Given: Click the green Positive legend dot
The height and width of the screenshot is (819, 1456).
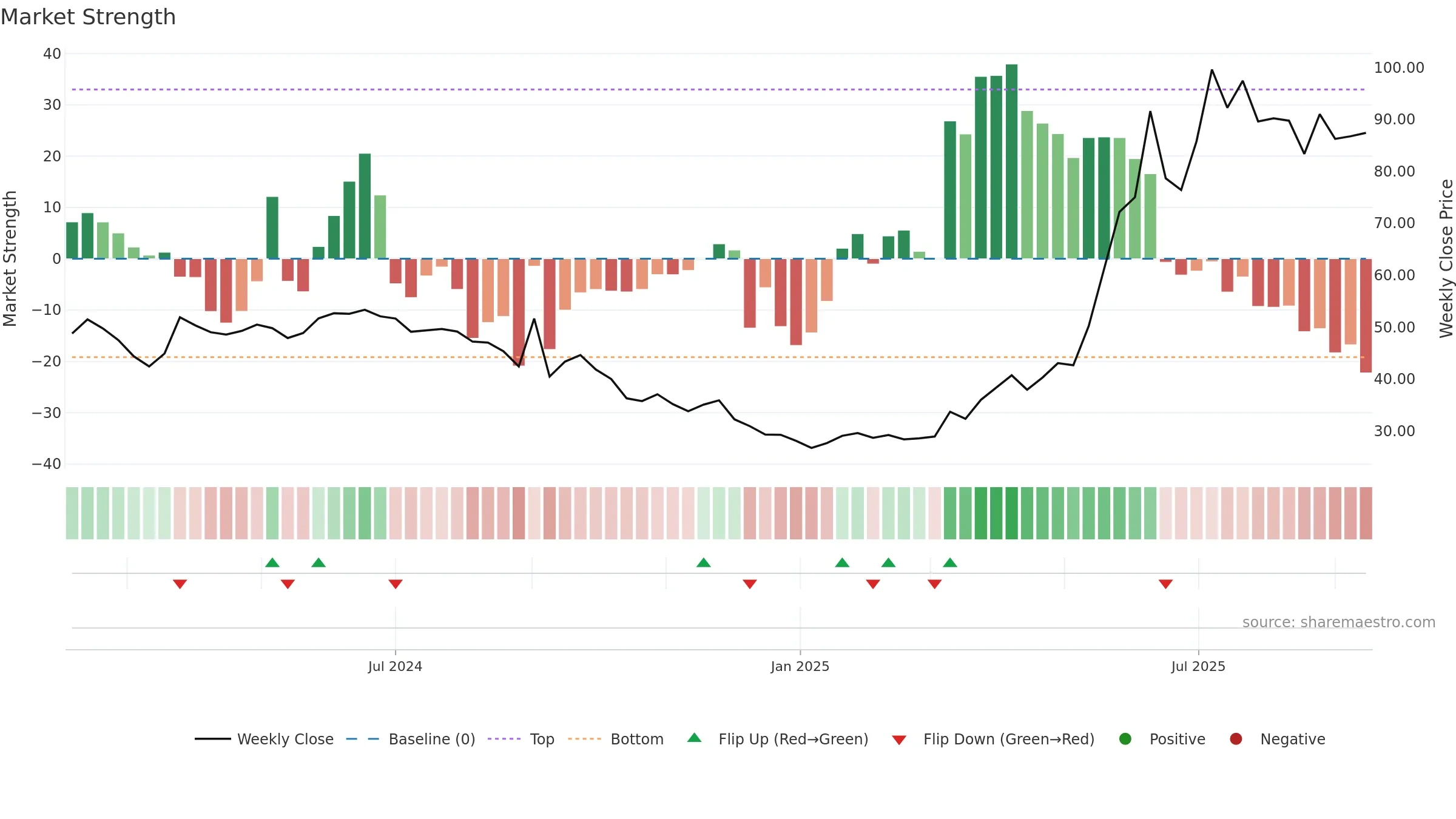Looking at the screenshot, I should coord(1125,739).
